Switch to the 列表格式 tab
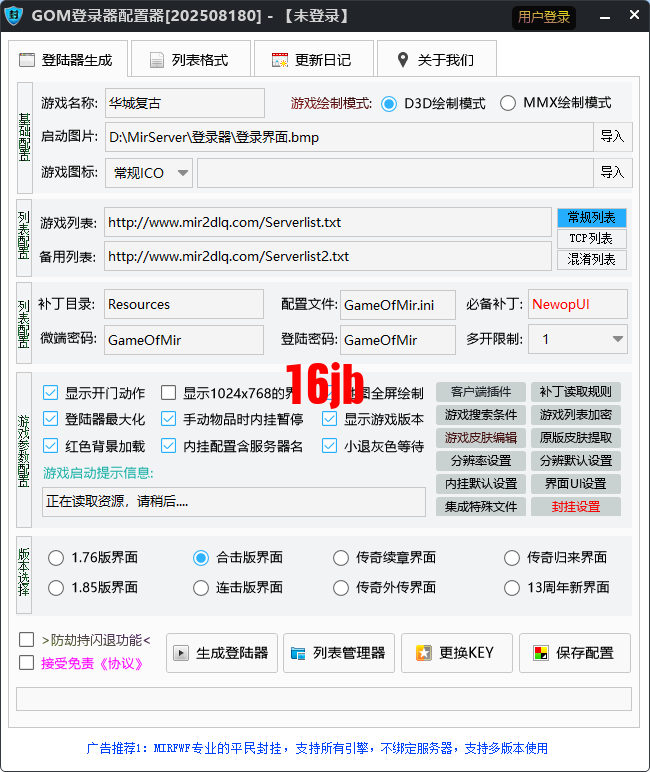The height and width of the screenshot is (772, 650). click(x=191, y=60)
